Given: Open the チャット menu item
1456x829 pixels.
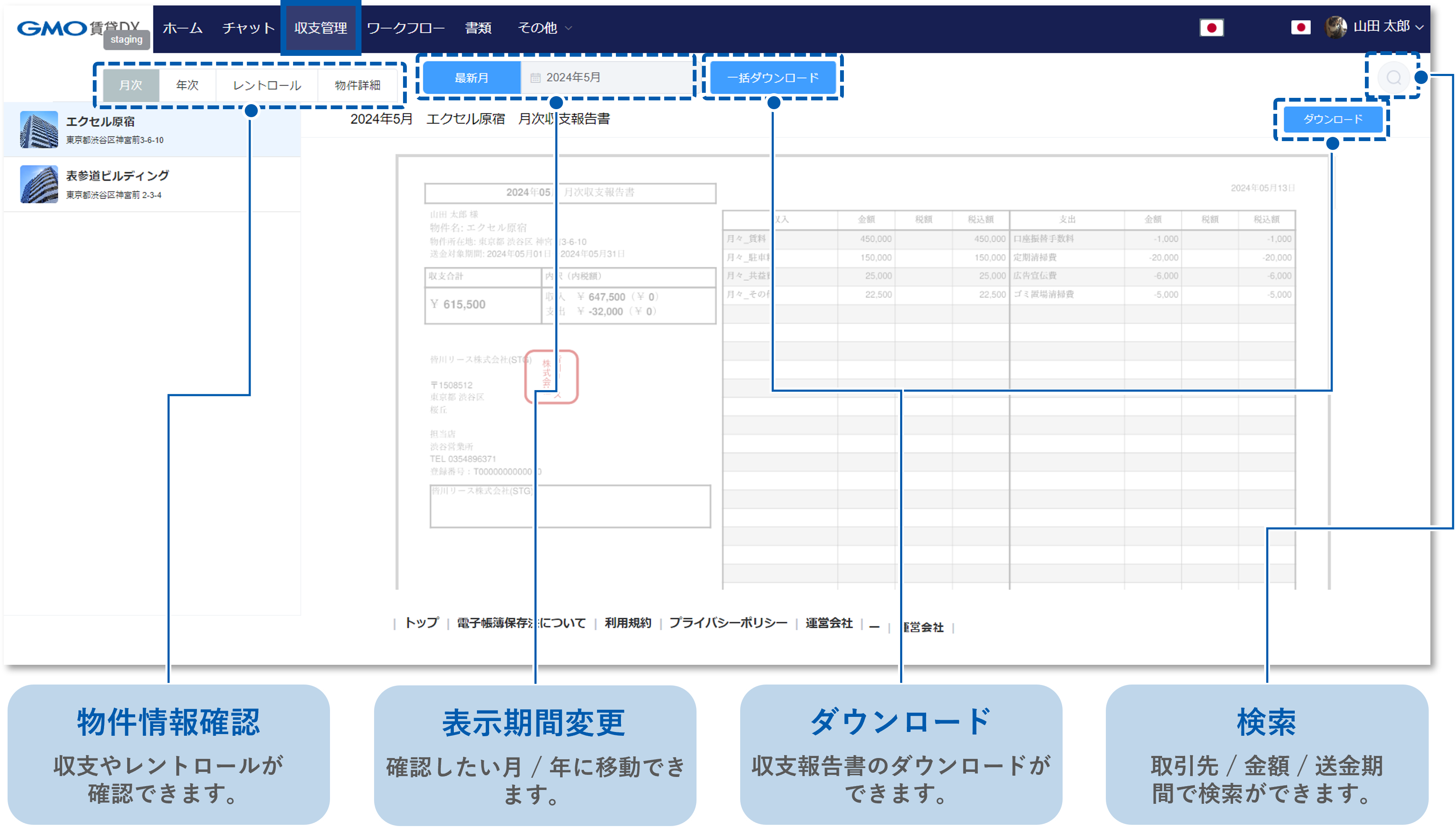Looking at the screenshot, I should (x=247, y=27).
